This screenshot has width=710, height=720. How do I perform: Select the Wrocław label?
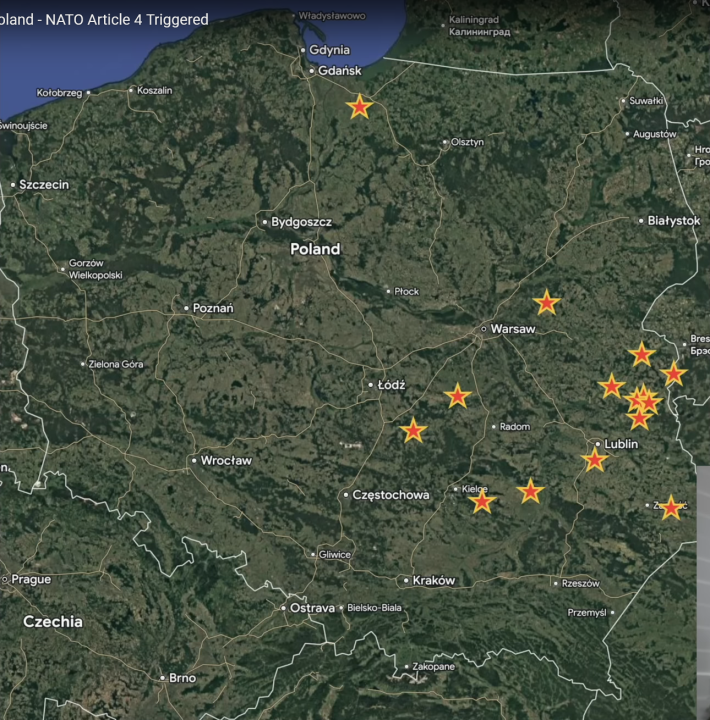[226, 460]
